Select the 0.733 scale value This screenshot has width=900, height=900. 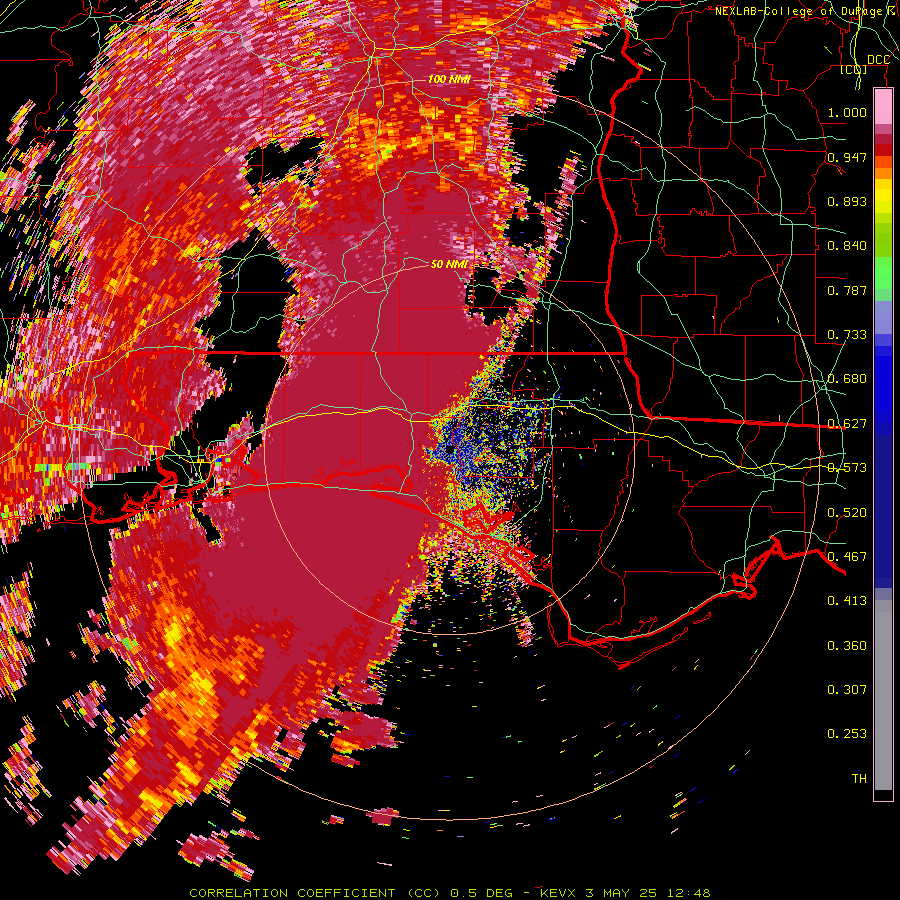[x=847, y=335]
